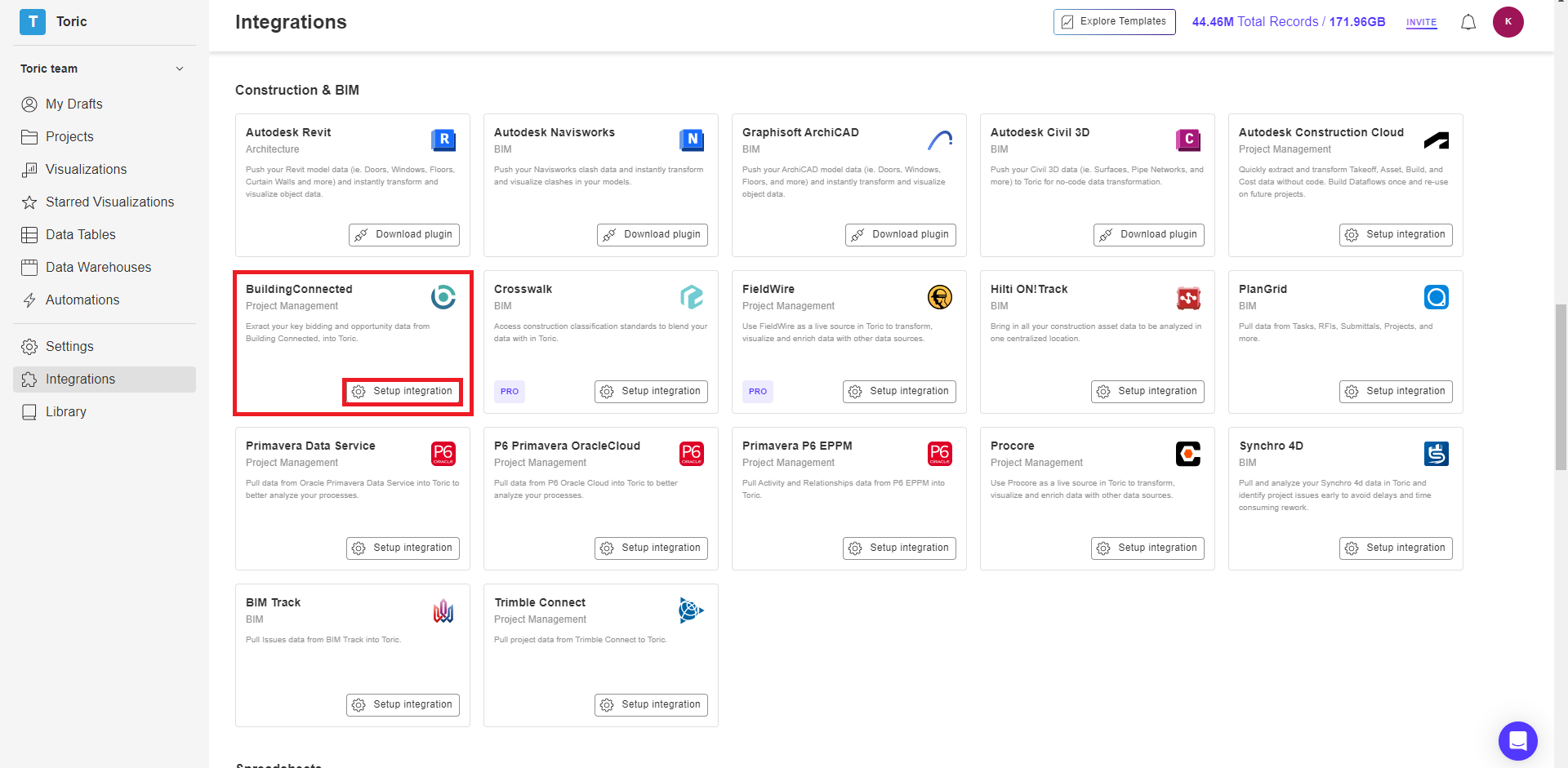This screenshot has width=1568, height=768.
Task: Setup integration for P6 Primavera OracleCloud
Action: [651, 548]
